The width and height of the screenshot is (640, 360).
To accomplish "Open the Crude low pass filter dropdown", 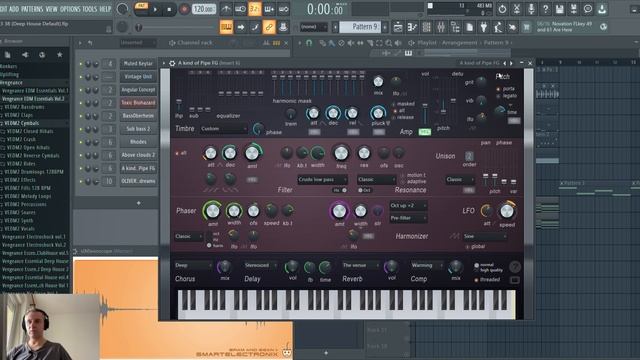I will click(x=322, y=180).
